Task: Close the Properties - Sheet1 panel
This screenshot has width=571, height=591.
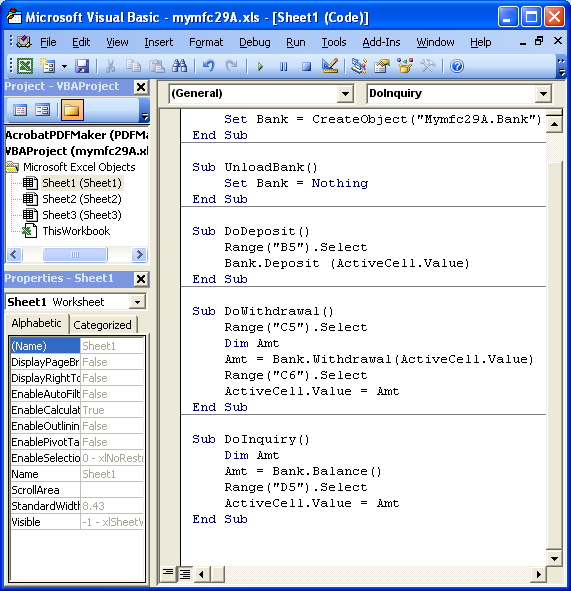Action: (x=141, y=279)
